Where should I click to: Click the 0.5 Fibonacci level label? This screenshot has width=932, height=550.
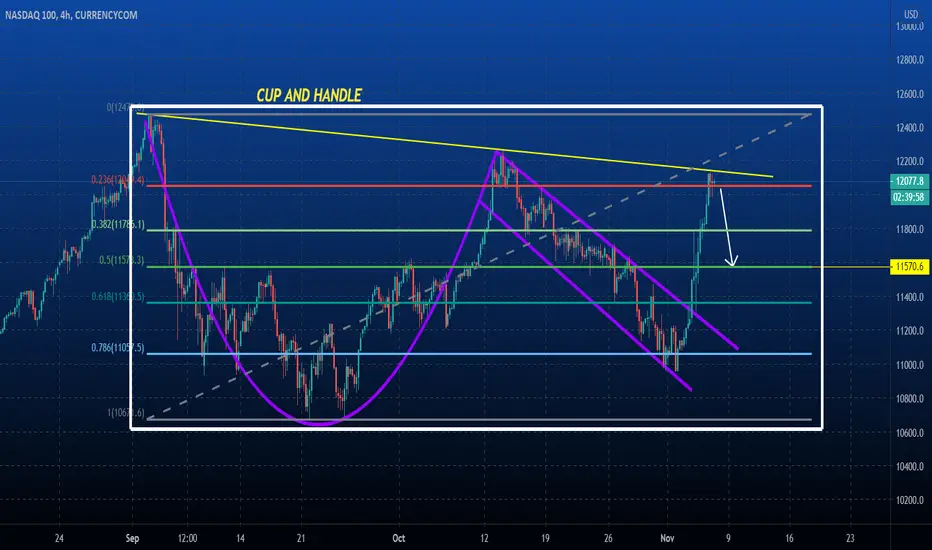coord(121,260)
